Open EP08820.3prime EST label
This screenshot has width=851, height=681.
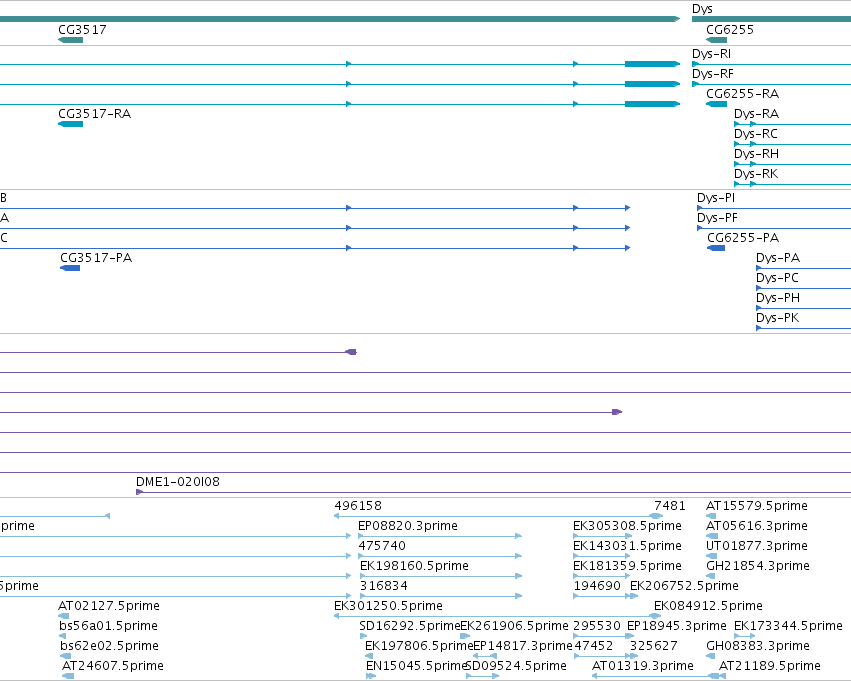(x=408, y=526)
